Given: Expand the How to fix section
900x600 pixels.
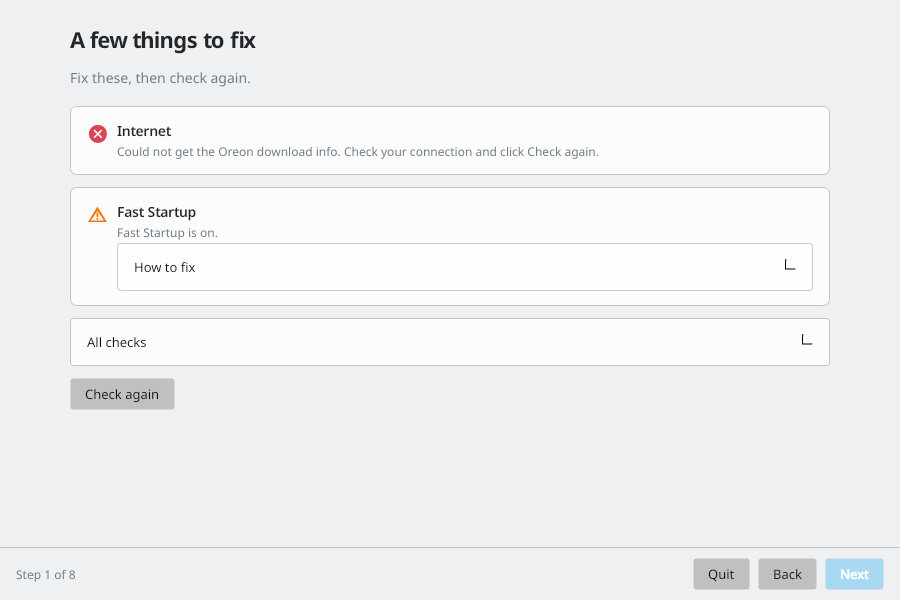Looking at the screenshot, I should tap(464, 267).
